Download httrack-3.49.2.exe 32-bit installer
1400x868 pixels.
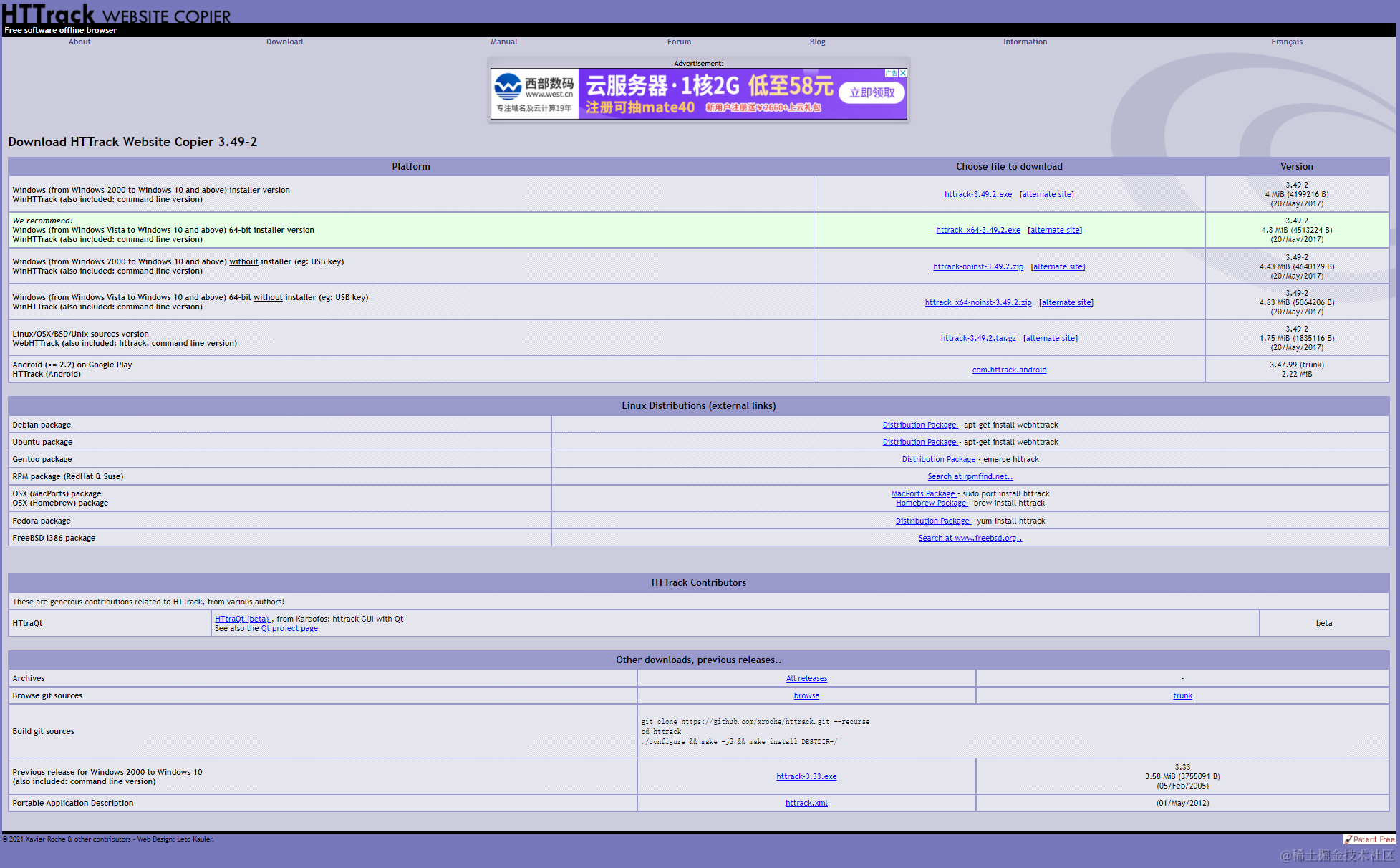[977, 195]
